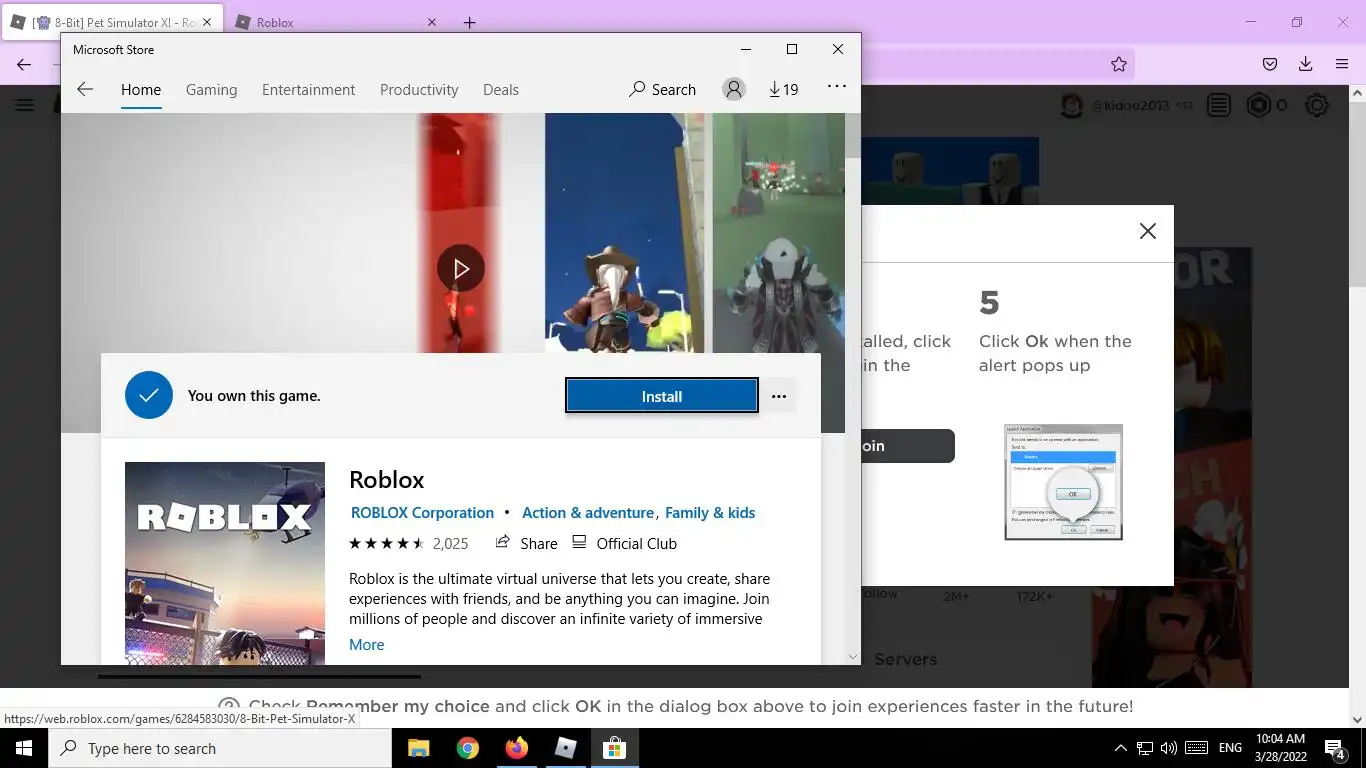Click the Store scrollbar down arrow

[853, 657]
